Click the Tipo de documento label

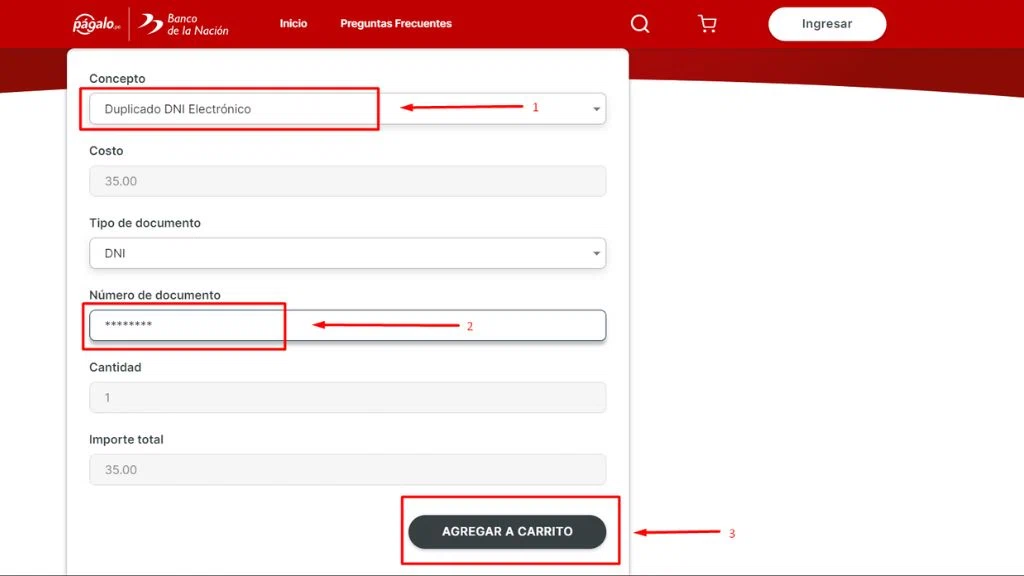(145, 223)
